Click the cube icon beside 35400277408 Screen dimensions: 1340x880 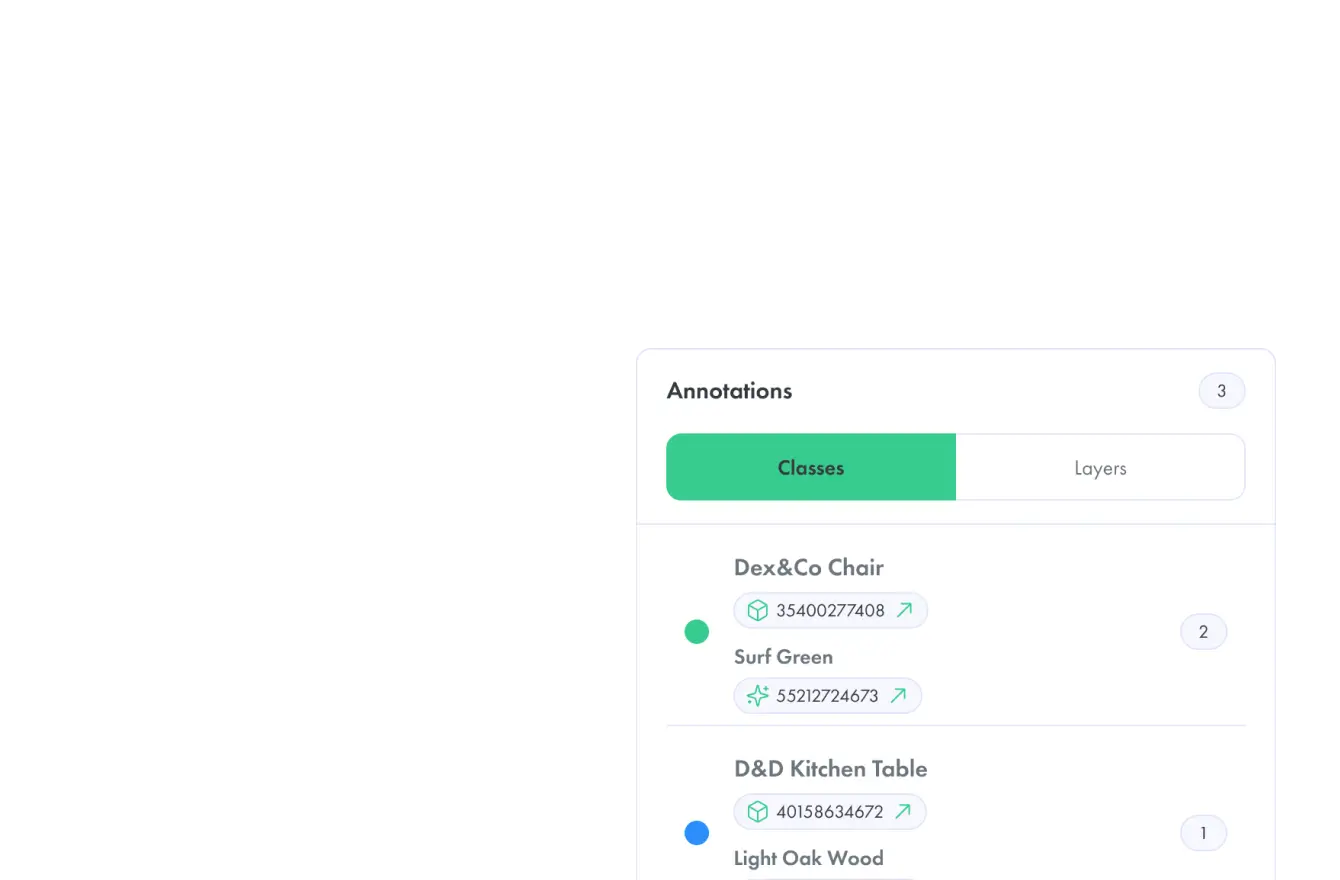tap(758, 610)
